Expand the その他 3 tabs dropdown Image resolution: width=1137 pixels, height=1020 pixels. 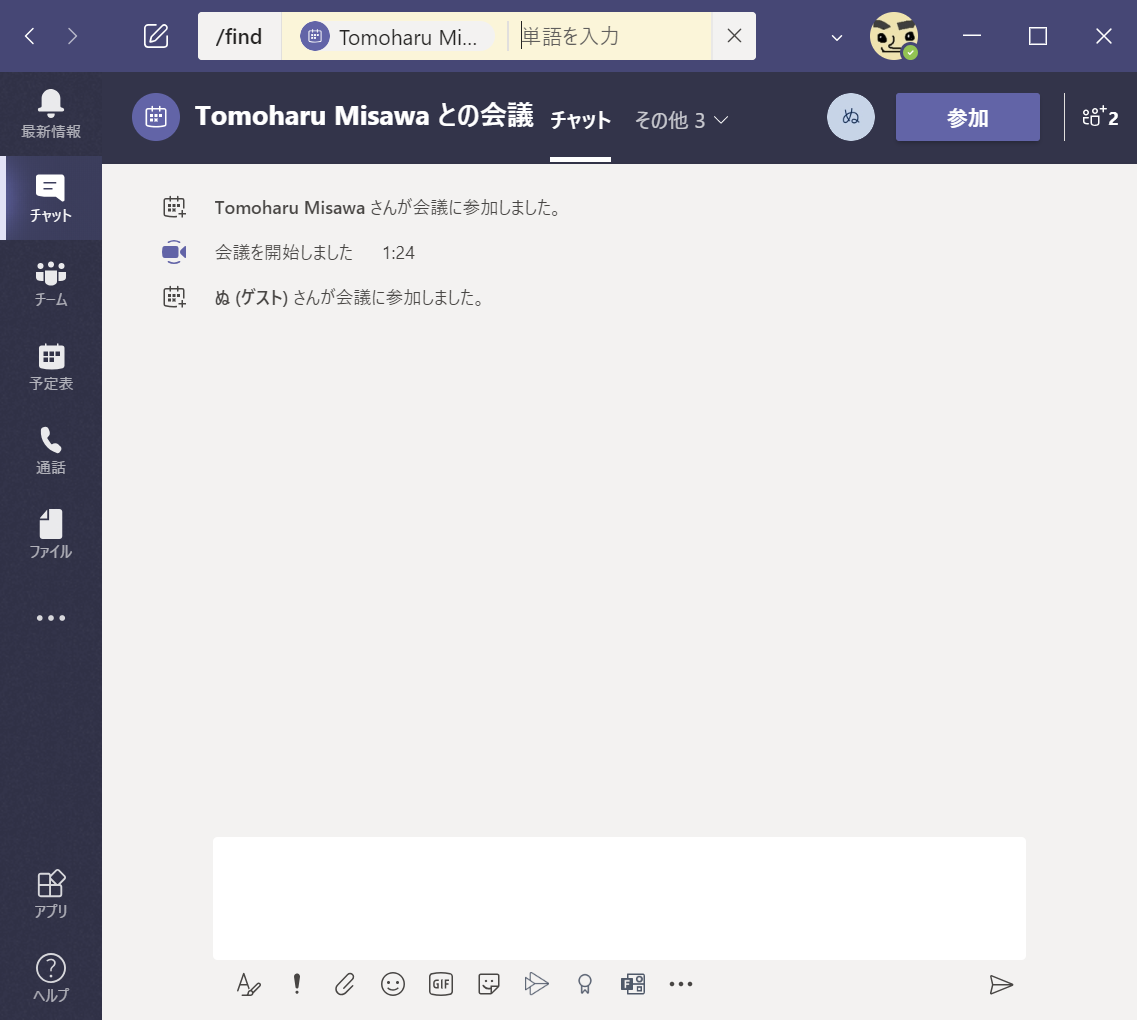tap(681, 120)
